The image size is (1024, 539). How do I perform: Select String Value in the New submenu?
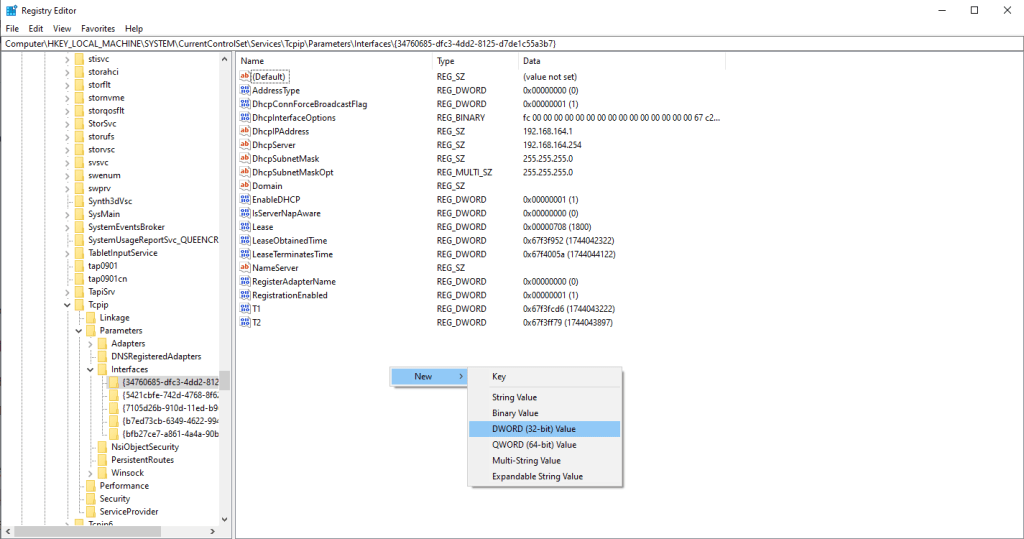(515, 397)
